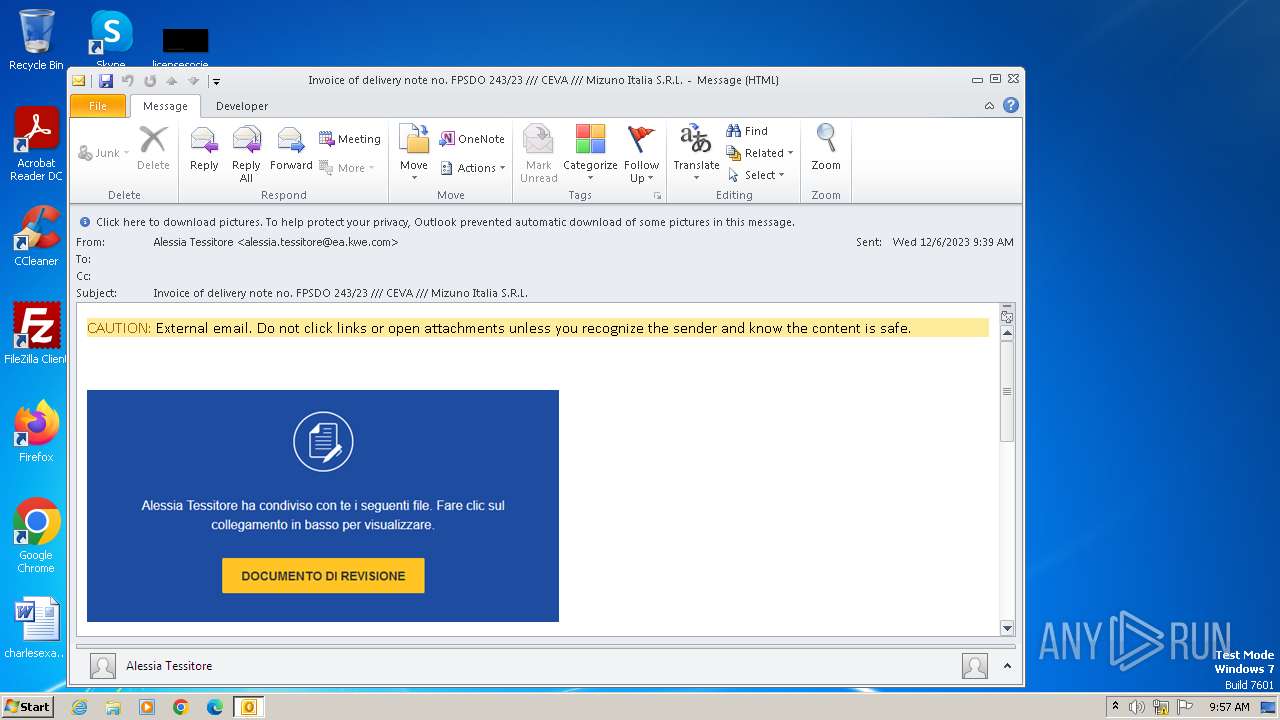Click the sent date Wed 12/6/2023 9:39 AM
The image size is (1280, 720).
(953, 242)
